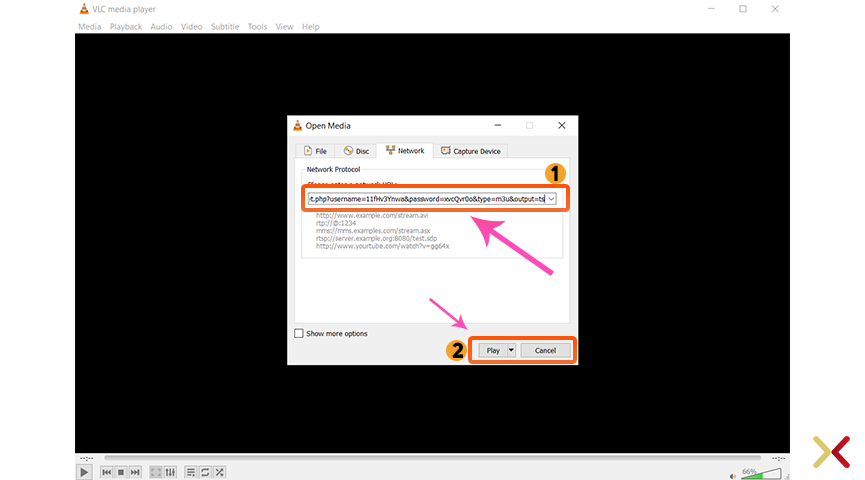The image size is (865, 480).
Task: Toggle loop repeat mode icon
Action: tap(205, 472)
